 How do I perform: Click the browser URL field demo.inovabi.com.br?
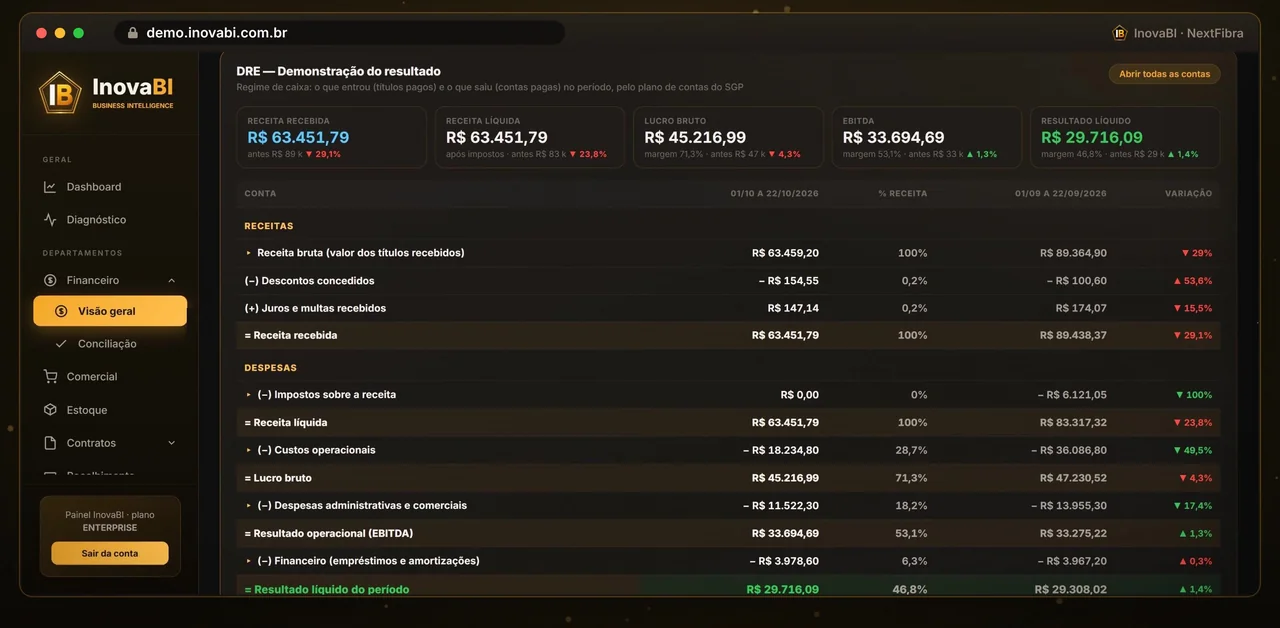pyautogui.click(x=340, y=33)
